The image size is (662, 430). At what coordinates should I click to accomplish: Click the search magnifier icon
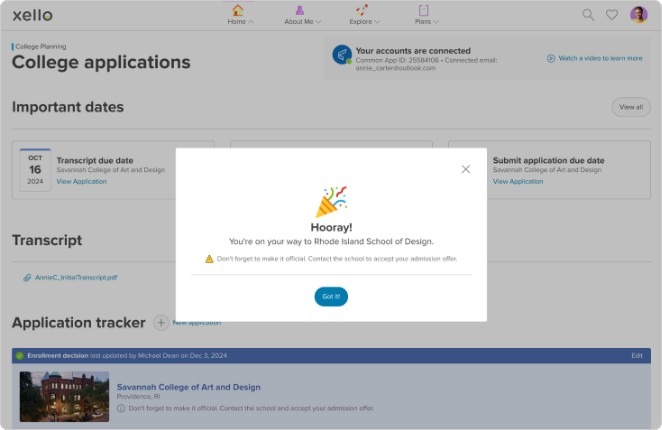[588, 15]
